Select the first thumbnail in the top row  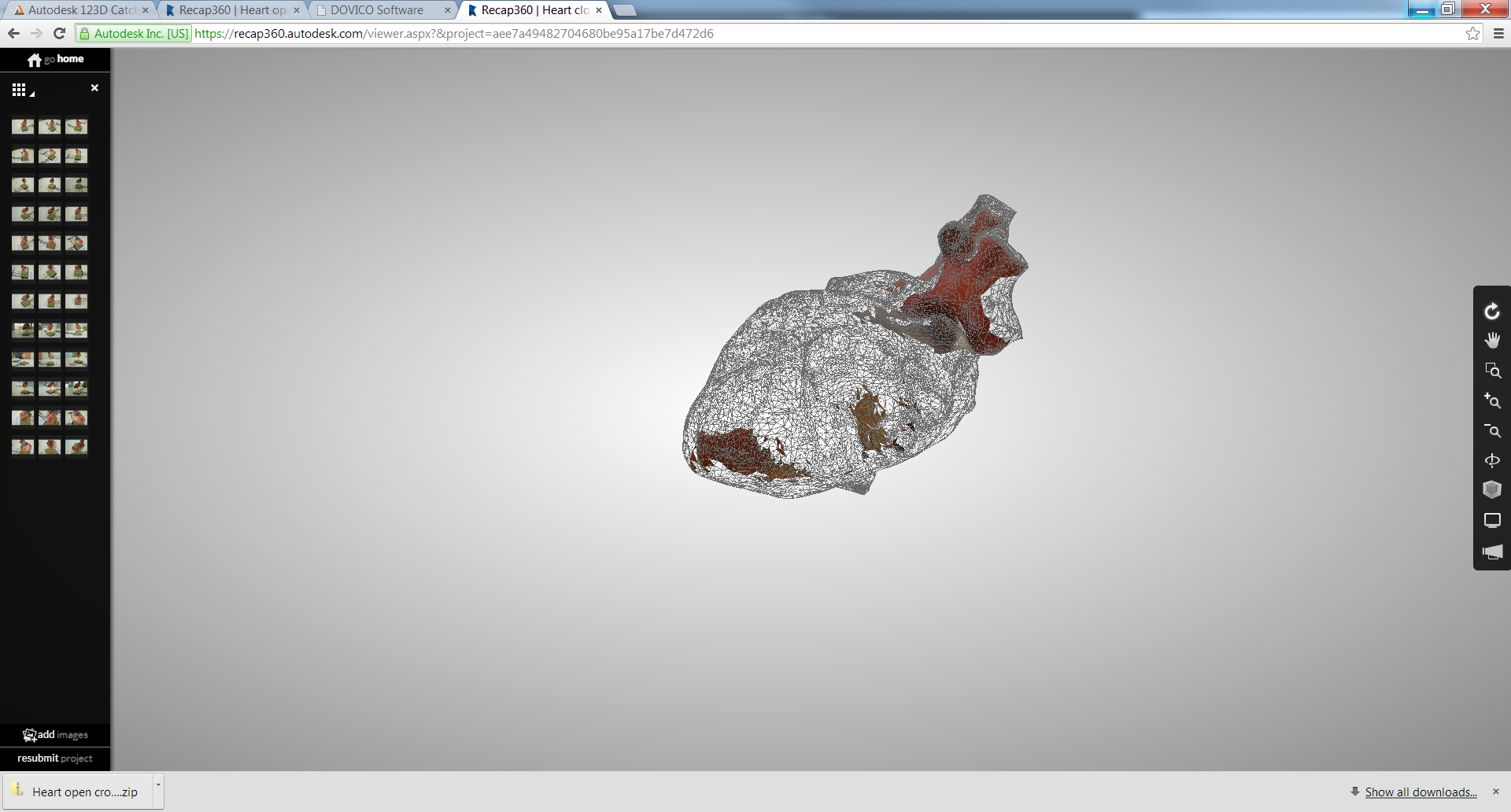(x=23, y=127)
